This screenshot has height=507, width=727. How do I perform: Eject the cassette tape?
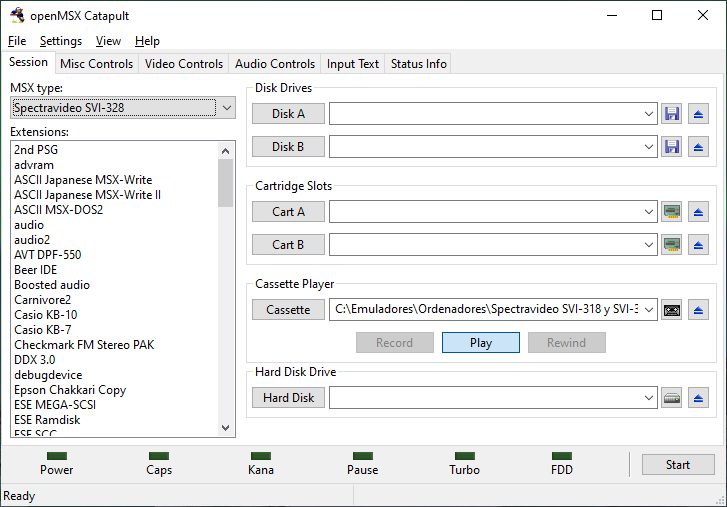698,310
